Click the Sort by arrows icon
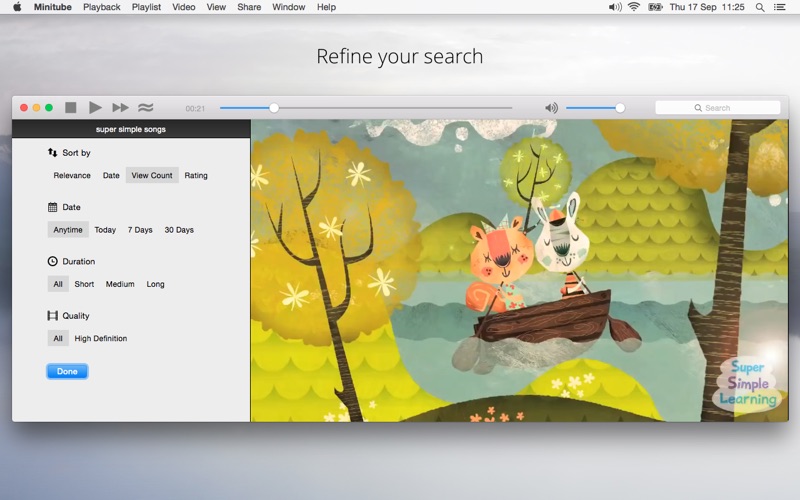The height and width of the screenshot is (500, 800). (x=52, y=153)
